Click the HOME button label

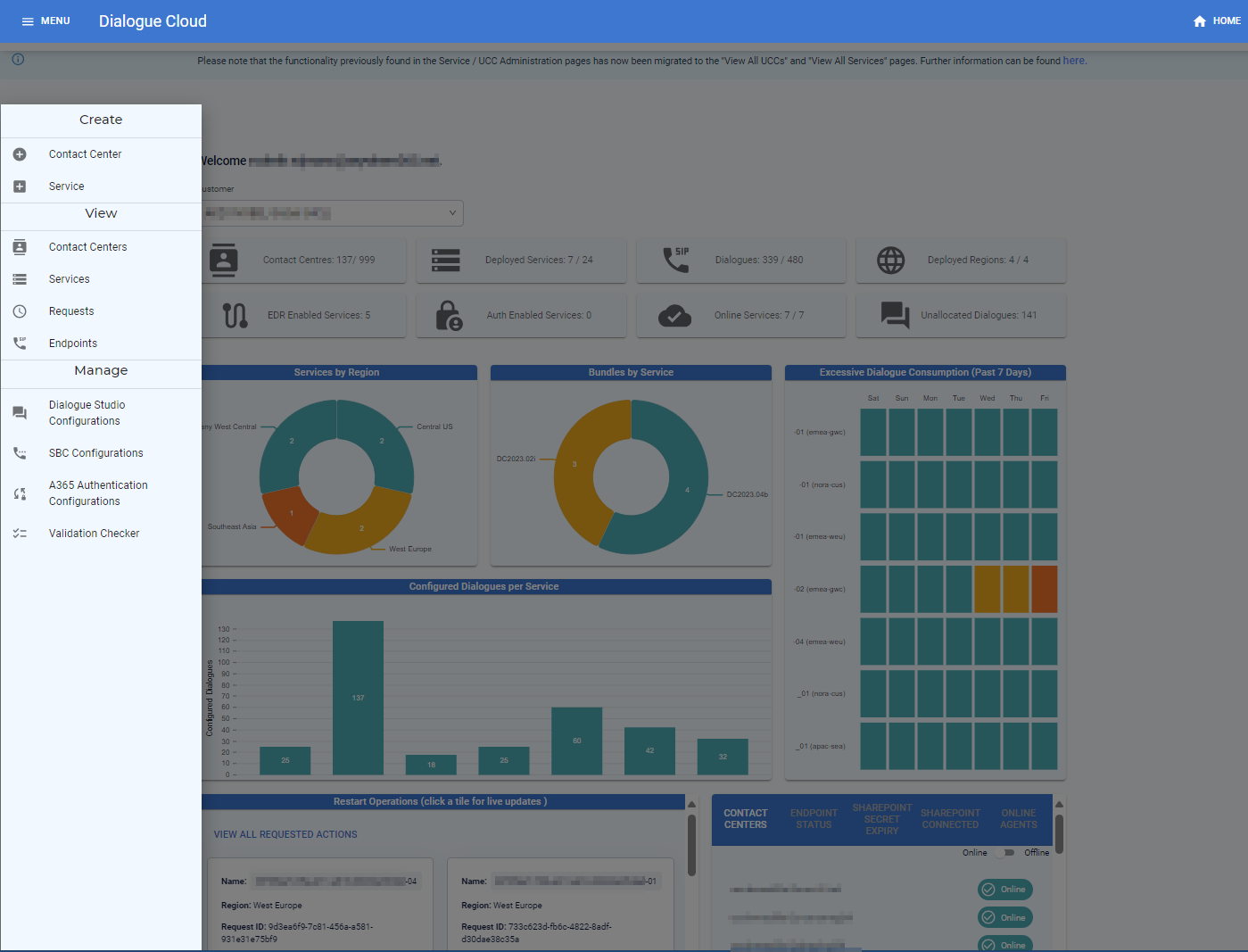point(1227,21)
